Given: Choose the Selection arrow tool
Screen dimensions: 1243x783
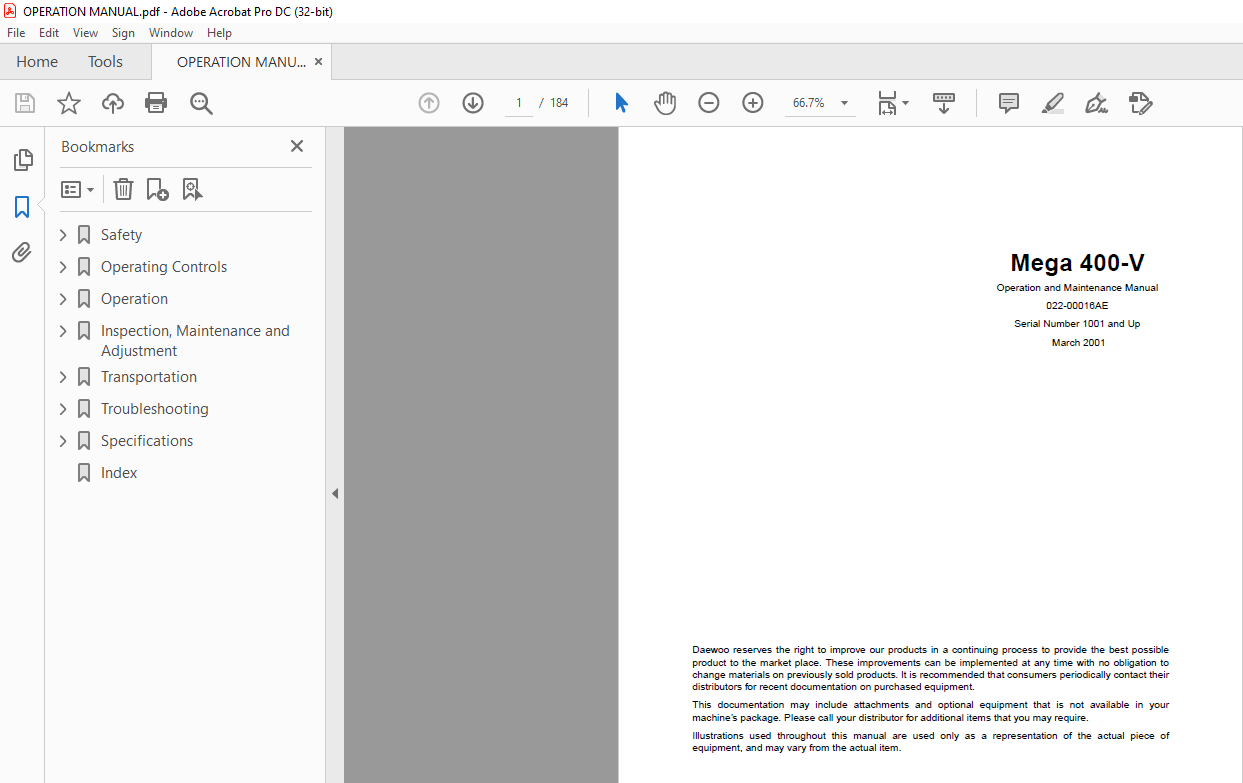Looking at the screenshot, I should 621,103.
